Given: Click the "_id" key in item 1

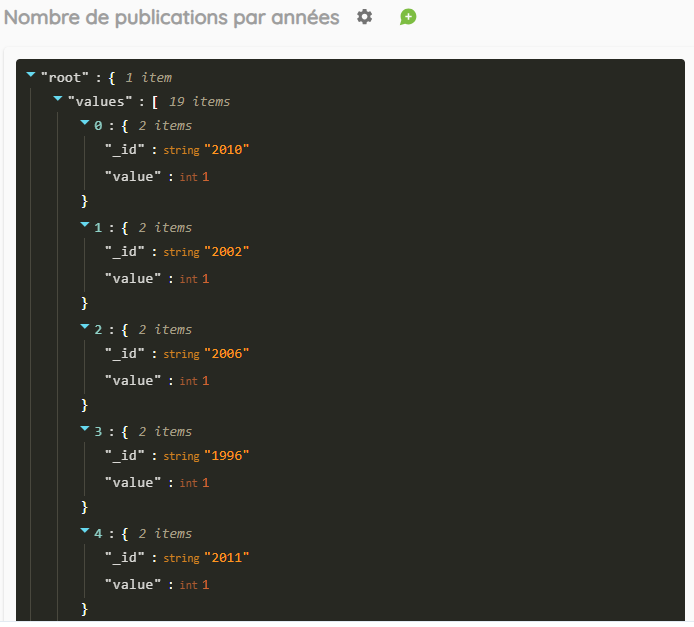Looking at the screenshot, I should click(x=125, y=252).
